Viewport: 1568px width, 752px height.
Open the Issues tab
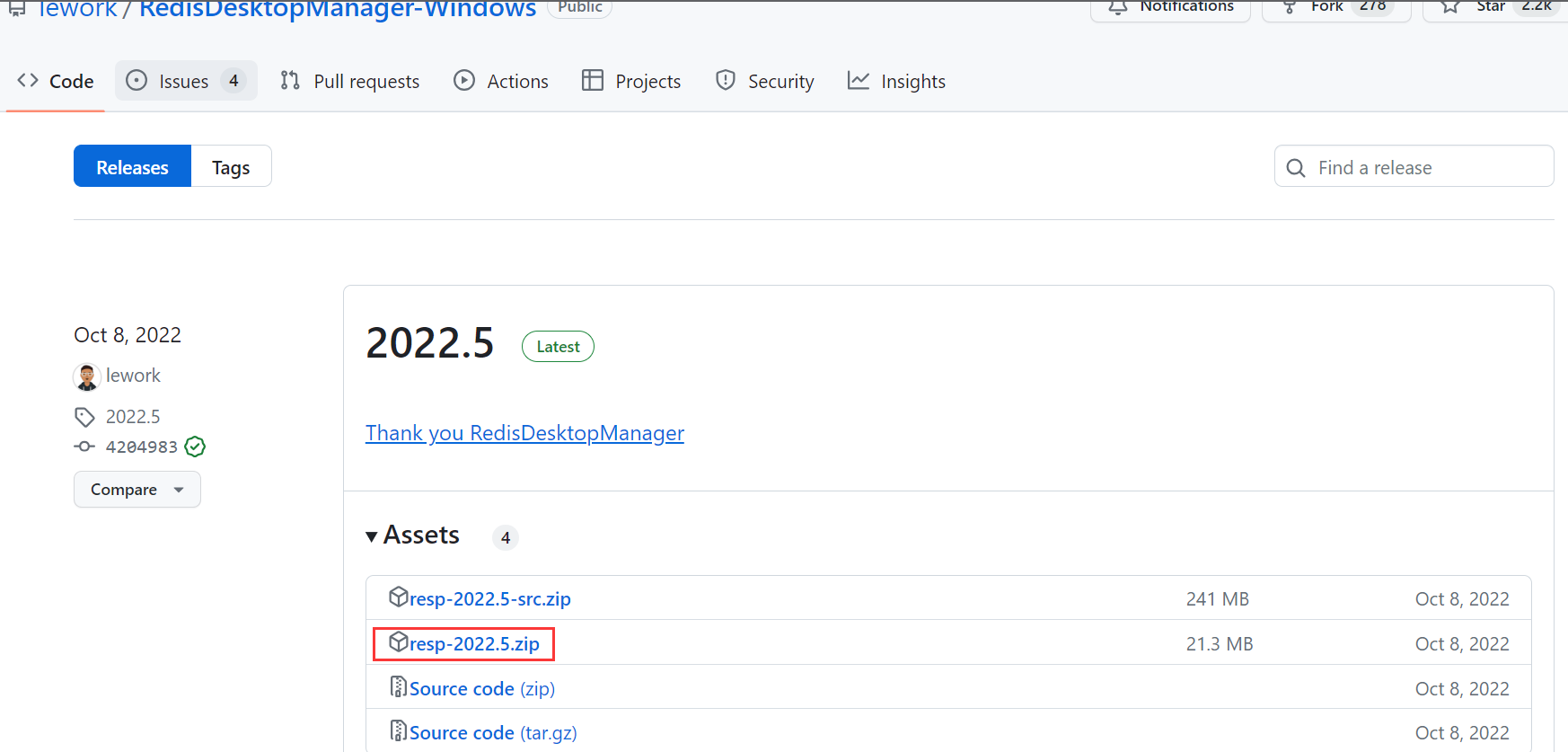click(x=186, y=81)
